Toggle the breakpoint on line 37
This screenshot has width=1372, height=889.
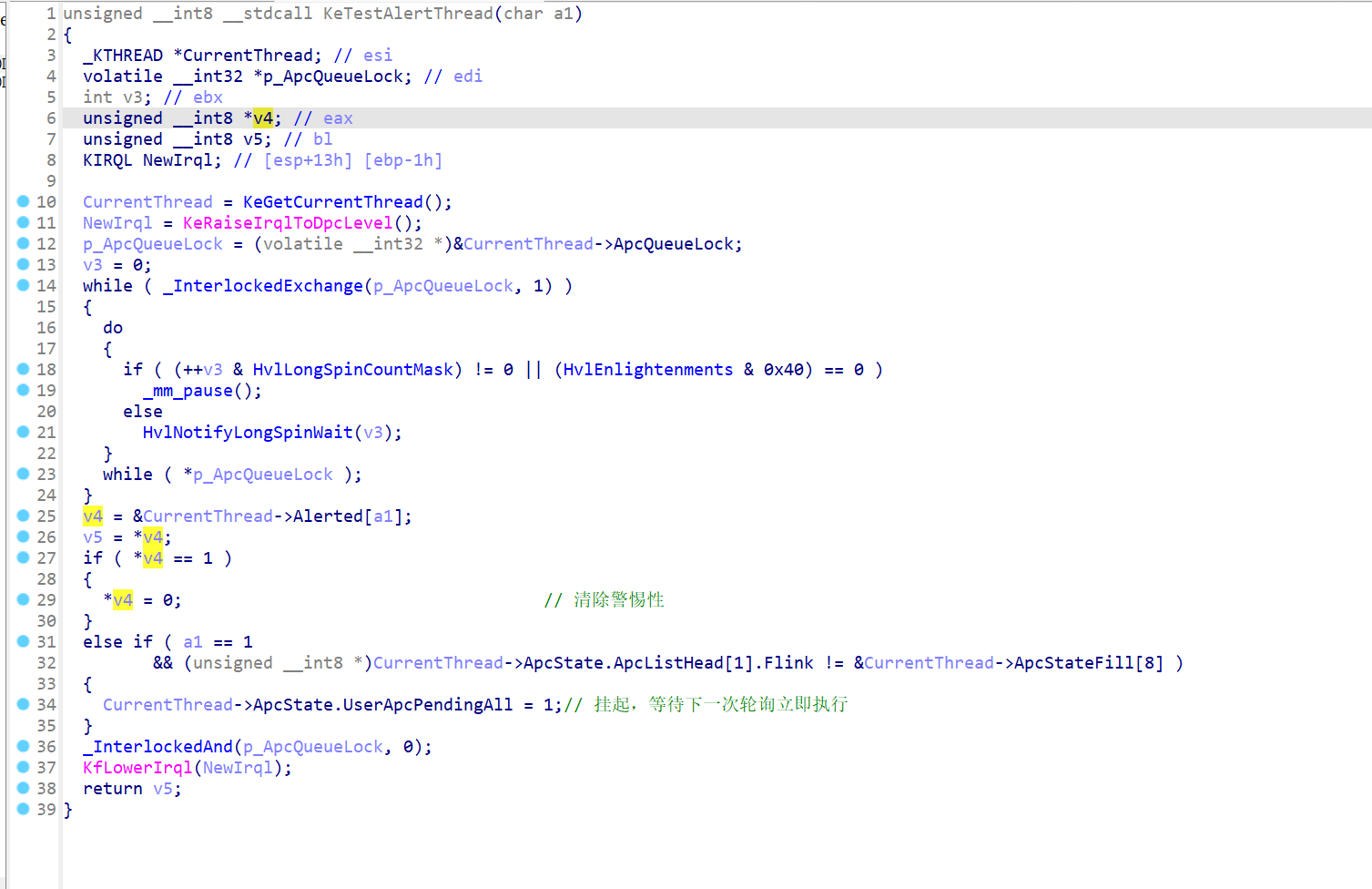pos(24,767)
